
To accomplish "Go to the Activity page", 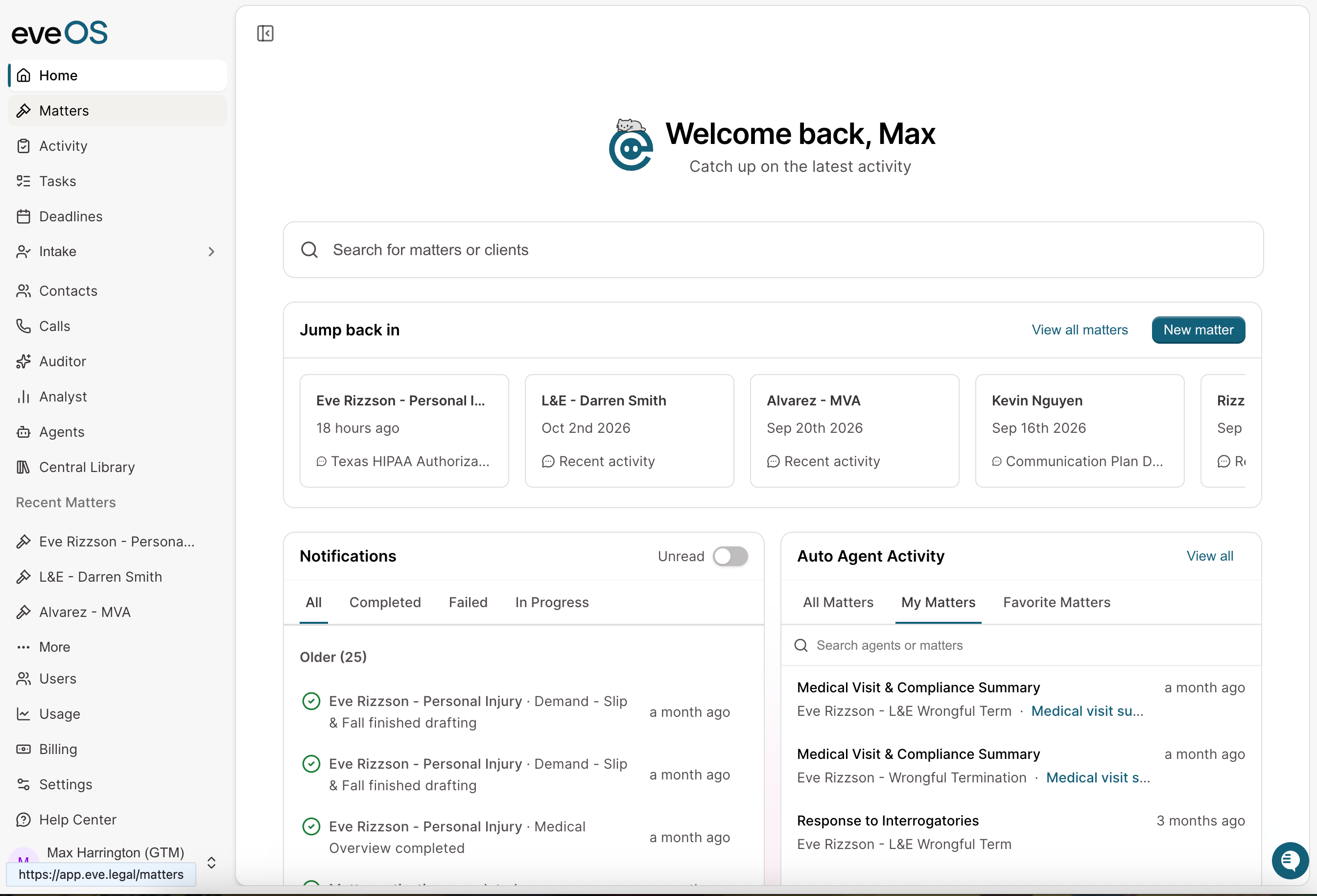I will click(118, 145).
